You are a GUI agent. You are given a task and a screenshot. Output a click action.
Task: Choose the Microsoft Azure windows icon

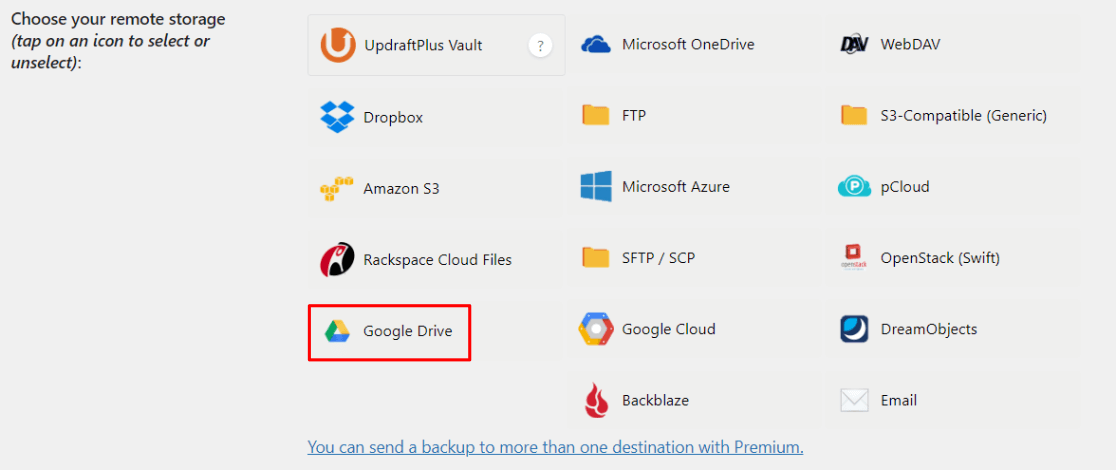[596, 187]
